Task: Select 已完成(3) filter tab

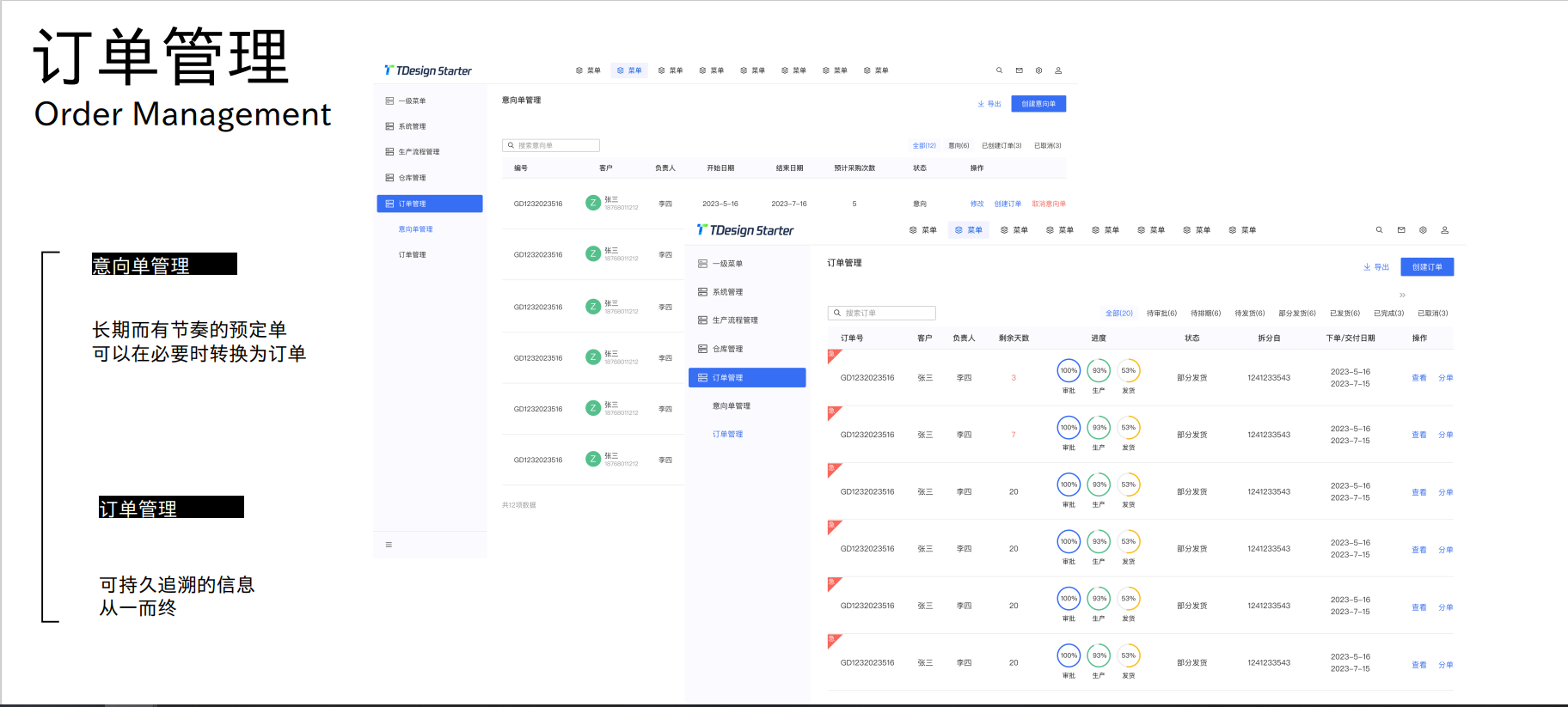Action: (1388, 314)
